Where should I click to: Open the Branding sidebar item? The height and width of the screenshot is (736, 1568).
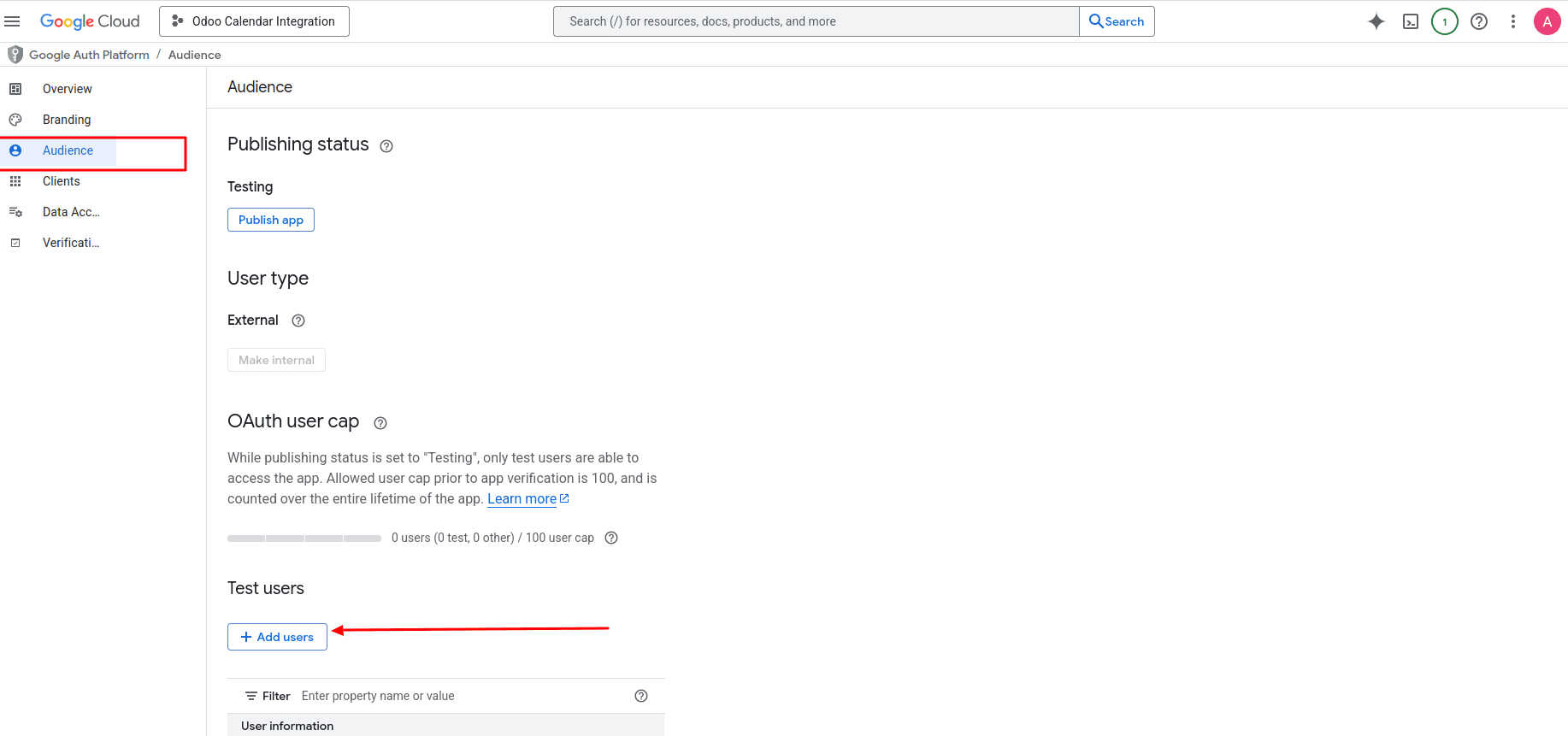click(67, 120)
